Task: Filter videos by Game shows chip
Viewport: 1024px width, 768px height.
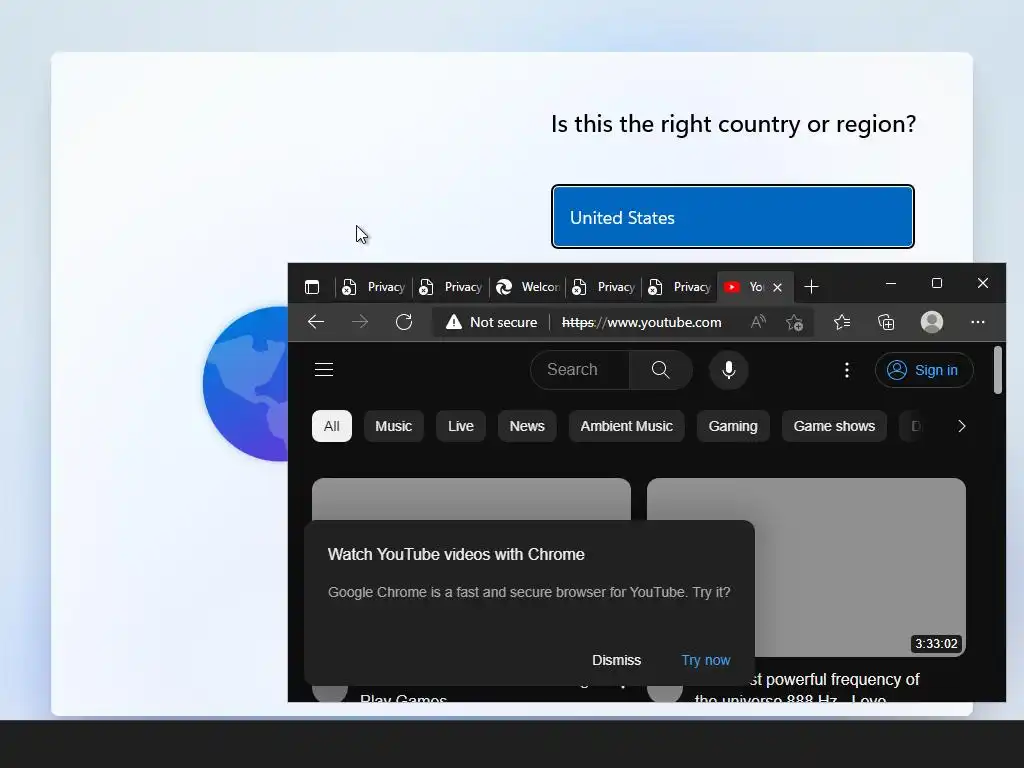Action: click(x=835, y=426)
